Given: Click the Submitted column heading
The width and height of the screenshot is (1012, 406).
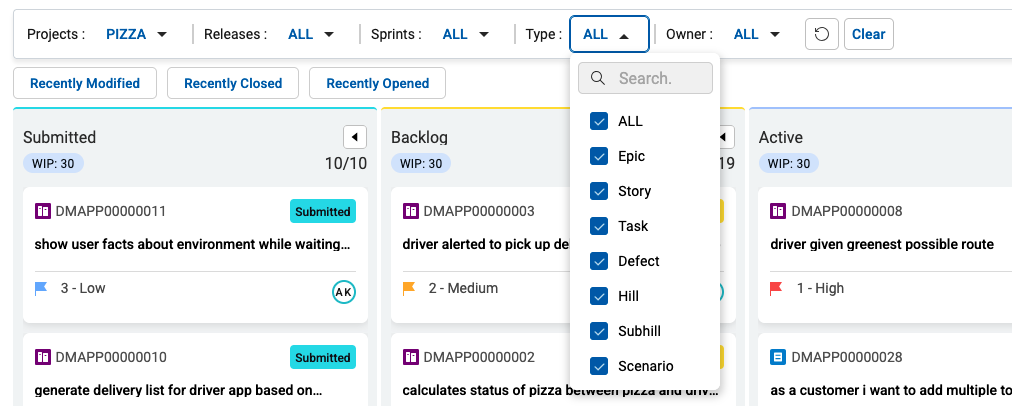Looking at the screenshot, I should coord(59,137).
